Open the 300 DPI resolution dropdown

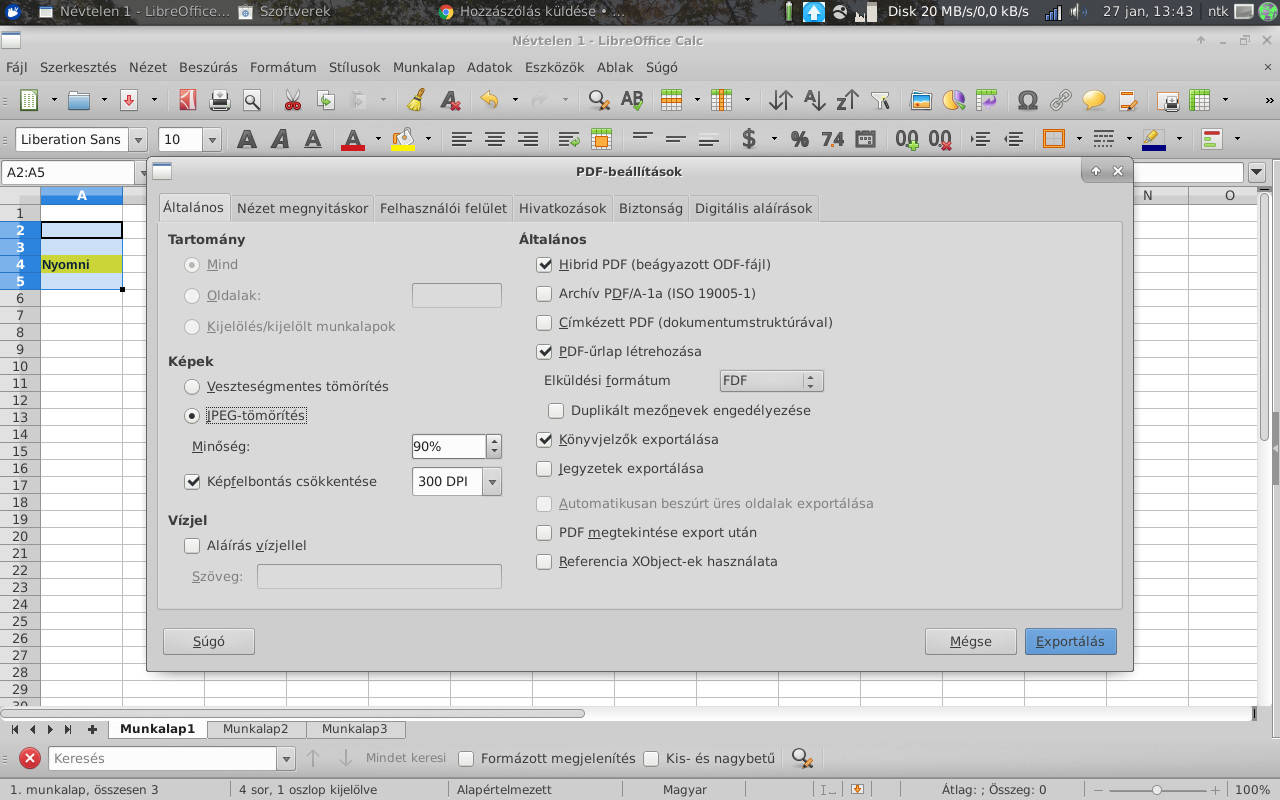coord(491,482)
